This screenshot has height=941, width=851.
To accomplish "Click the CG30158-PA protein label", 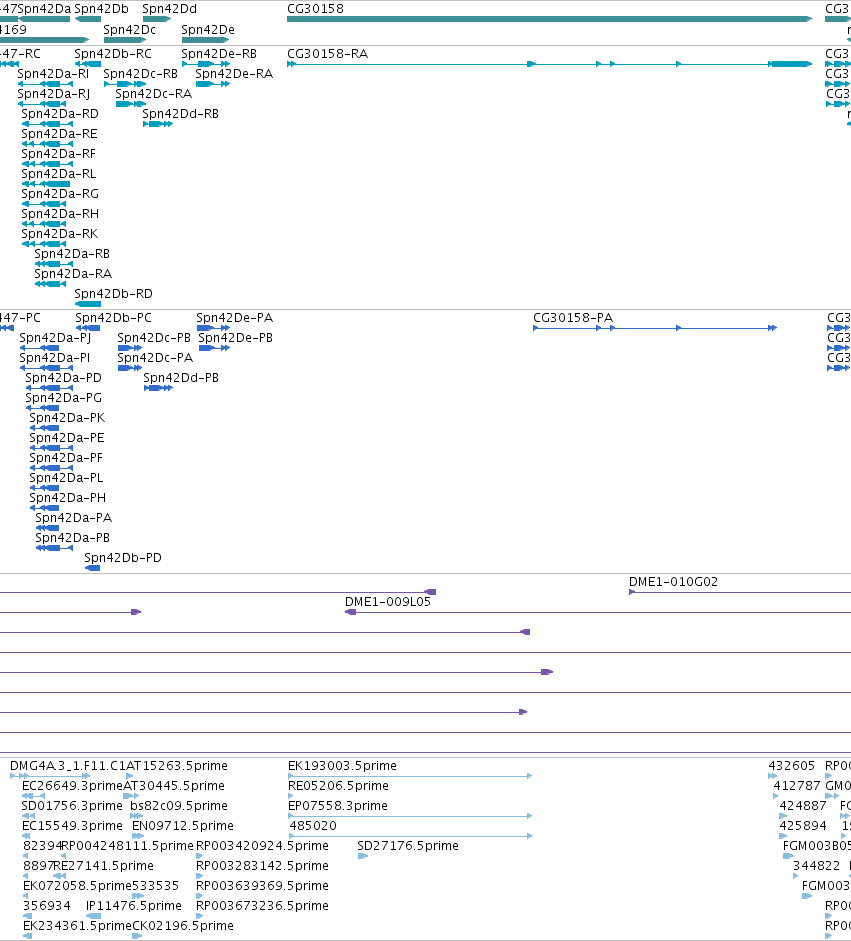I will [x=573, y=318].
